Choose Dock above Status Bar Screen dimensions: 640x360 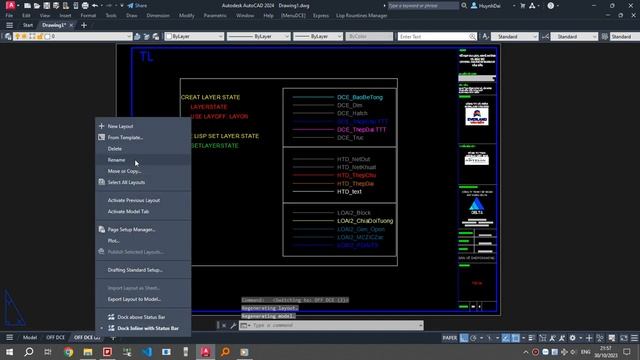tap(143, 317)
